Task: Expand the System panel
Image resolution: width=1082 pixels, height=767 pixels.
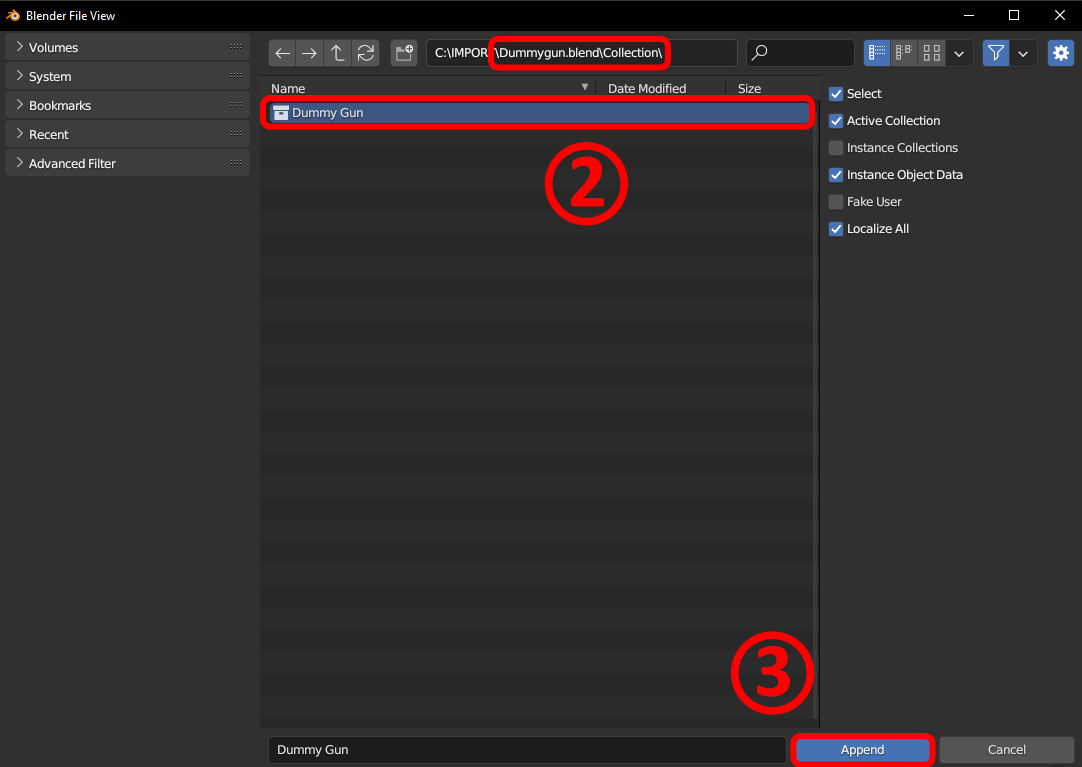Action: point(127,76)
